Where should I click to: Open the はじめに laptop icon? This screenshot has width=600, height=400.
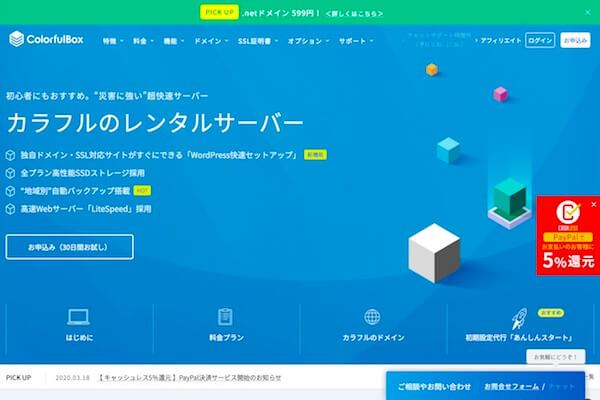point(78,317)
